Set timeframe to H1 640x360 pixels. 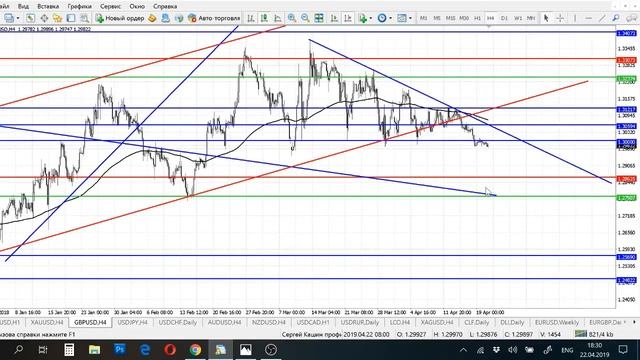click(x=477, y=18)
